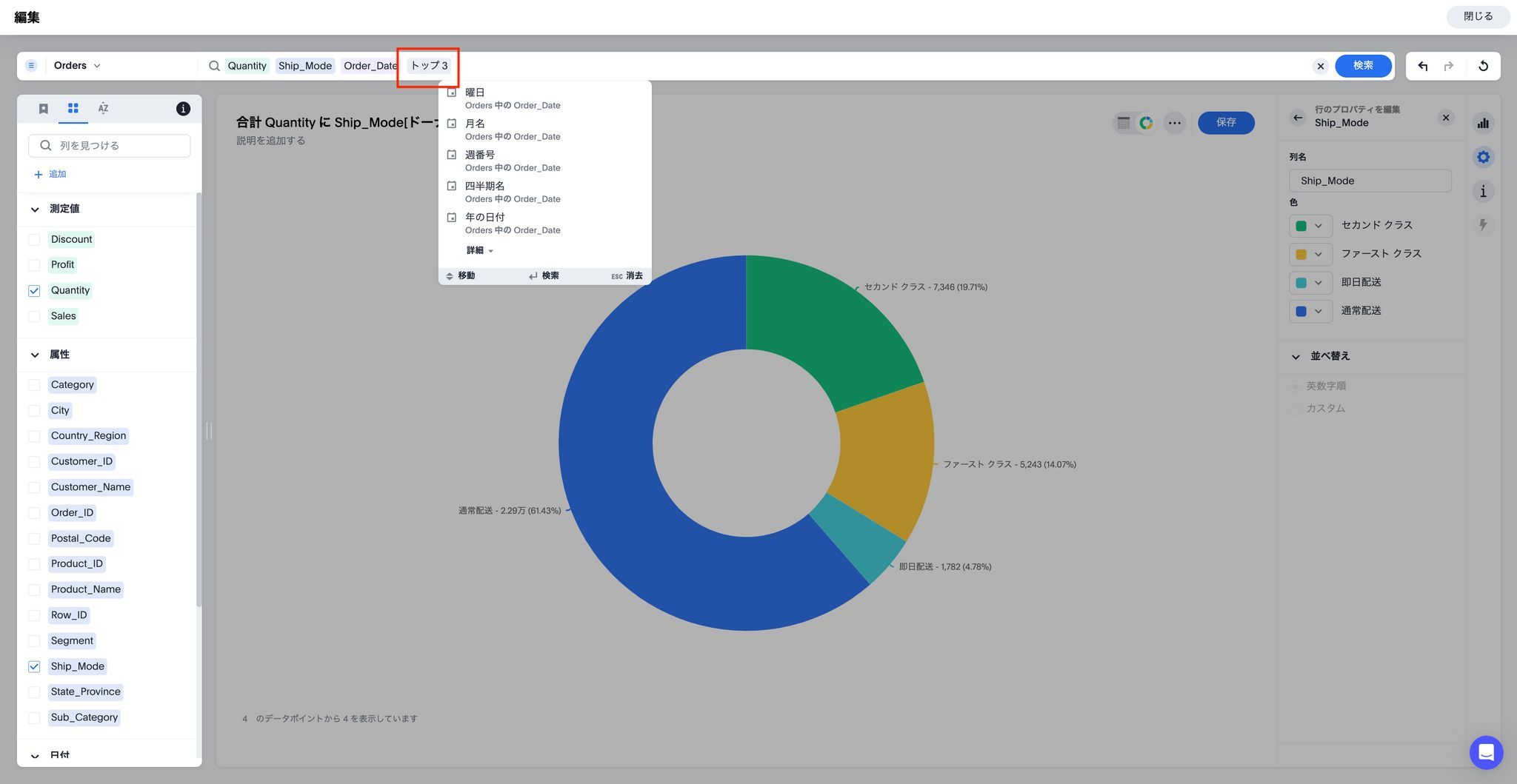The image size is (1517, 784).
Task: Undo the last change with back arrow
Action: point(1422,66)
